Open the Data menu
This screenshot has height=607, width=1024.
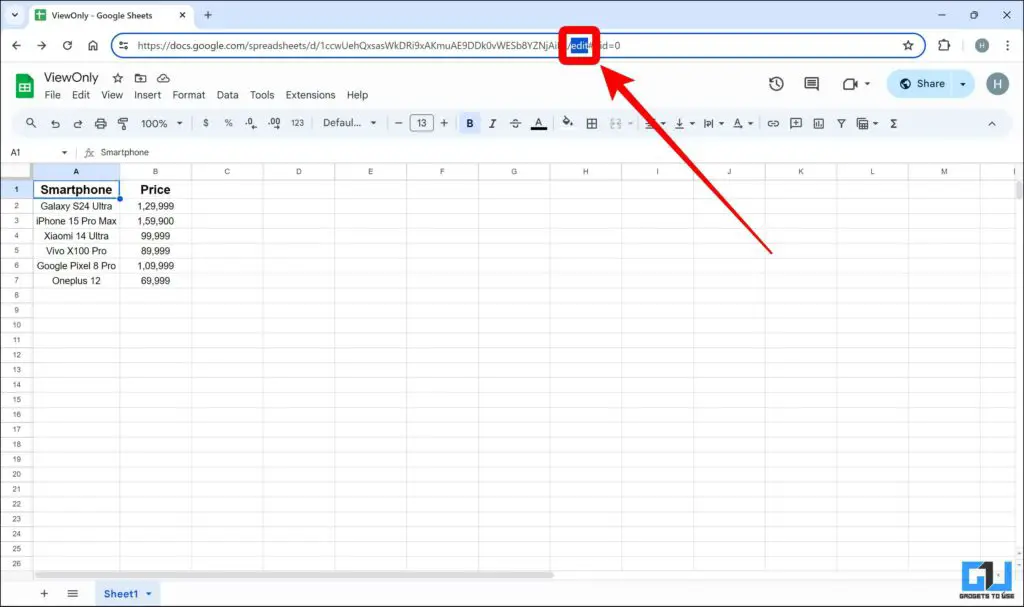pos(227,95)
